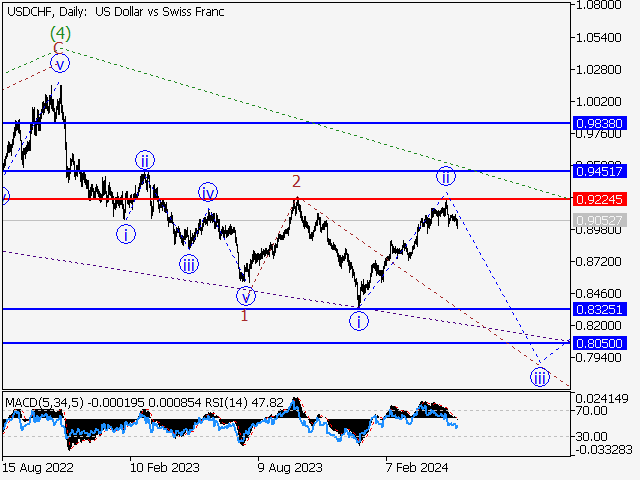The image size is (640, 480).
Task: Select circled wave v label below (4)
Action: [x=60, y=64]
